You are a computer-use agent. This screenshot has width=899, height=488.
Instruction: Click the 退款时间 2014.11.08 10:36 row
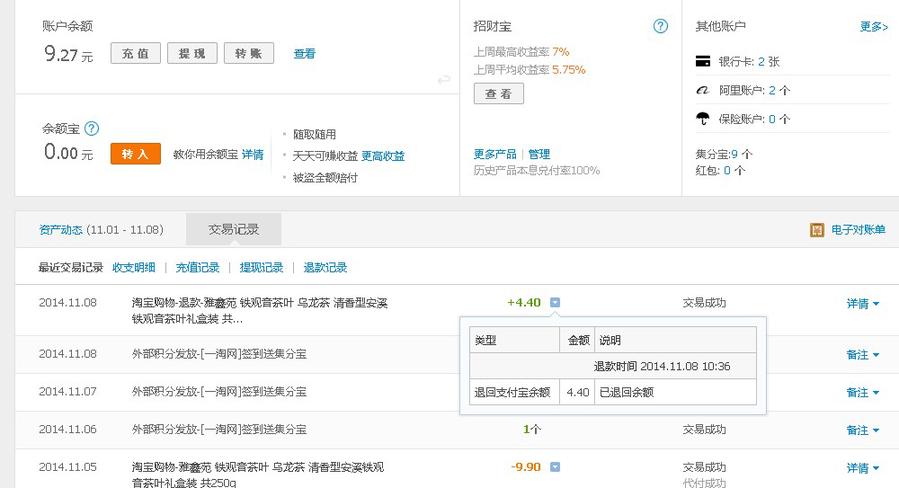[x=612, y=366]
